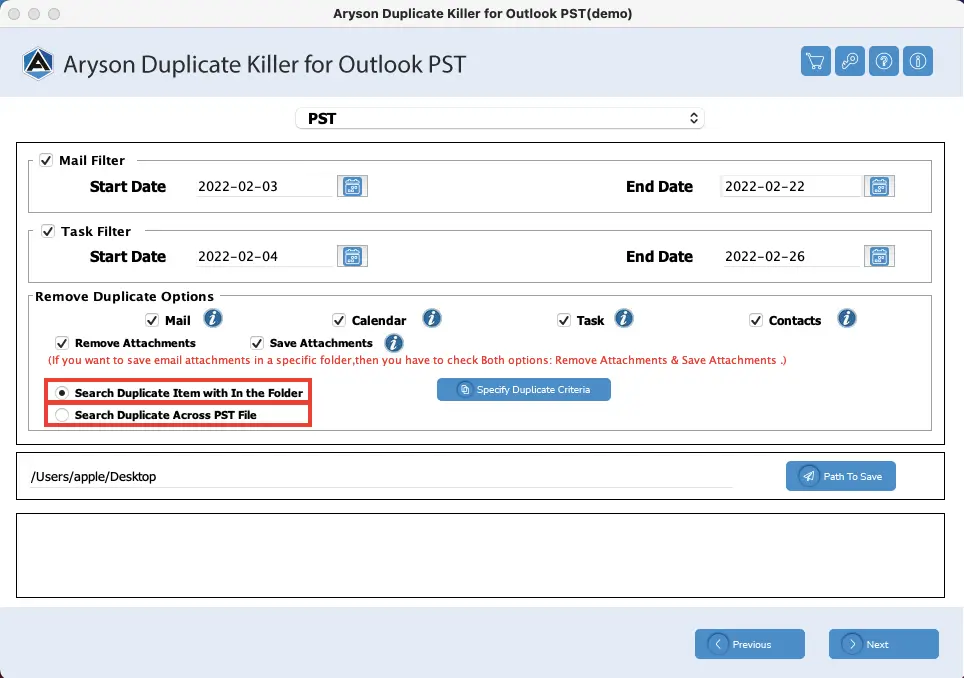964x678 pixels.
Task: Open Task Filter start date calendar
Action: tap(352, 256)
